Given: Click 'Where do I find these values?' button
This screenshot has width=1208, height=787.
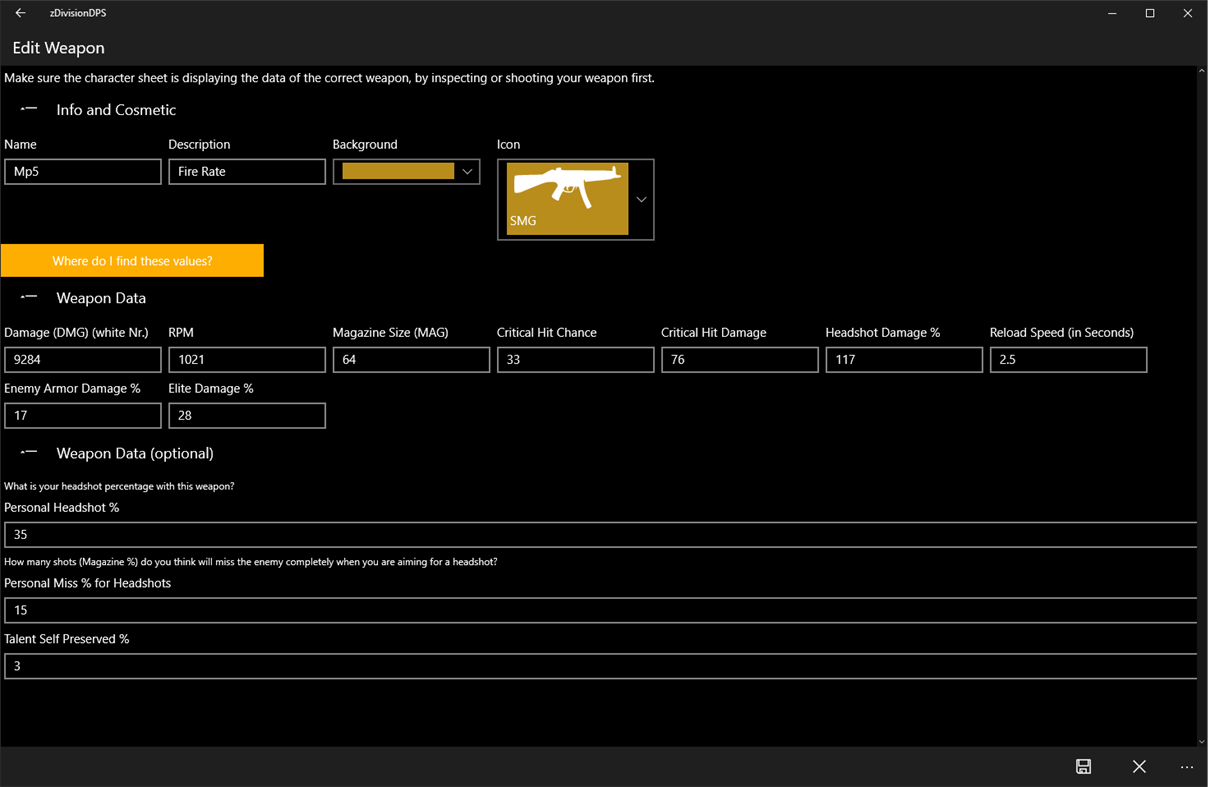Looking at the screenshot, I should (132, 260).
